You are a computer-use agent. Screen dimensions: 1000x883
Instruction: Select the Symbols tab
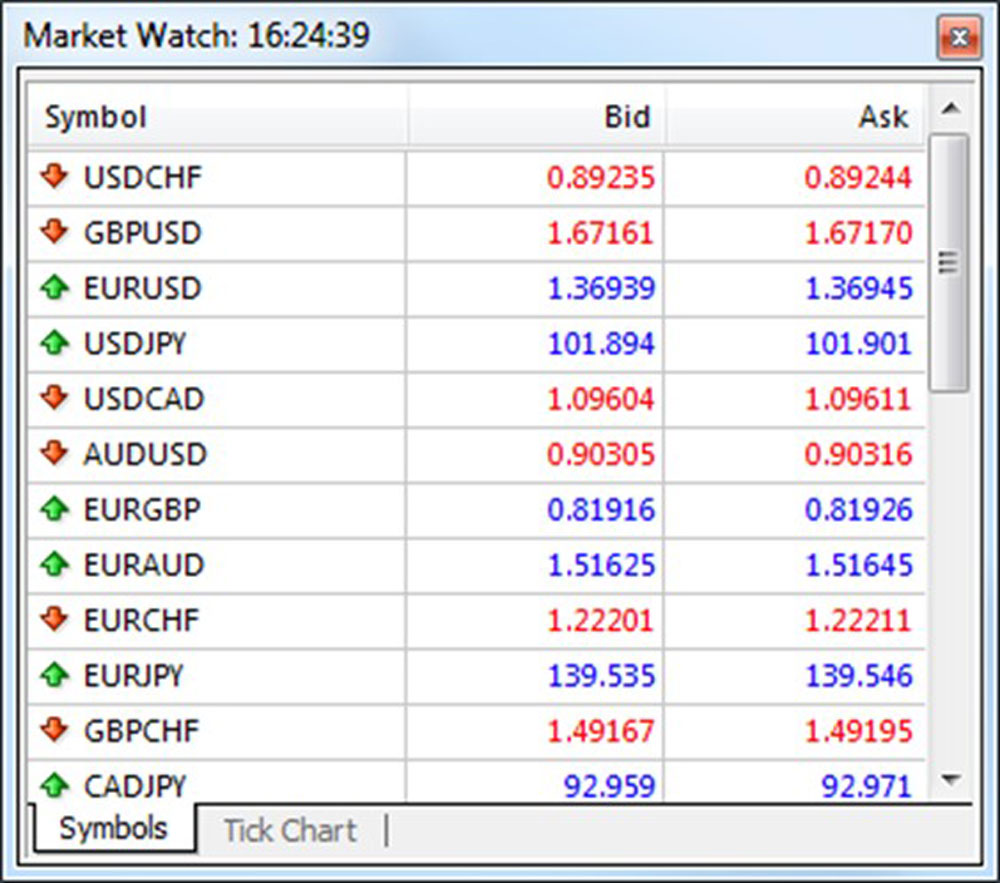click(x=114, y=829)
